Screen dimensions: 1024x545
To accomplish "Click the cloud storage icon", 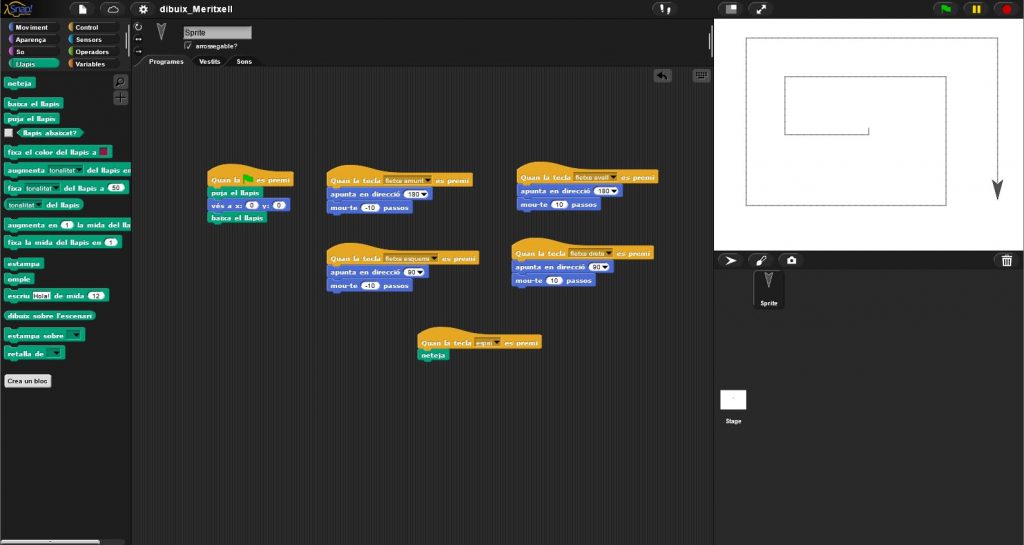I will [x=113, y=9].
